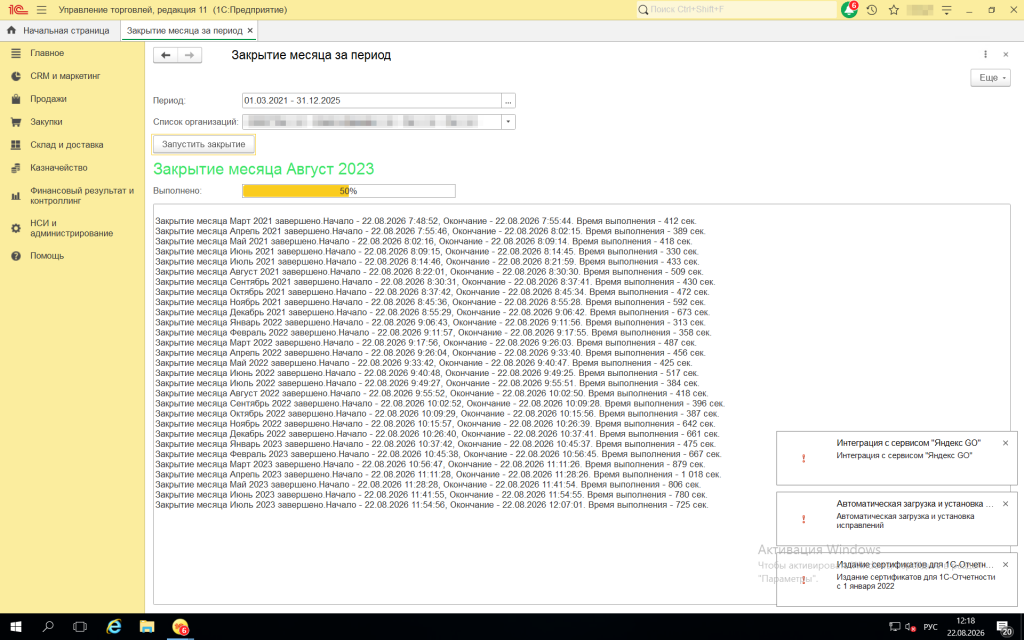
Task: Click the 50% progress bar
Action: point(349,191)
